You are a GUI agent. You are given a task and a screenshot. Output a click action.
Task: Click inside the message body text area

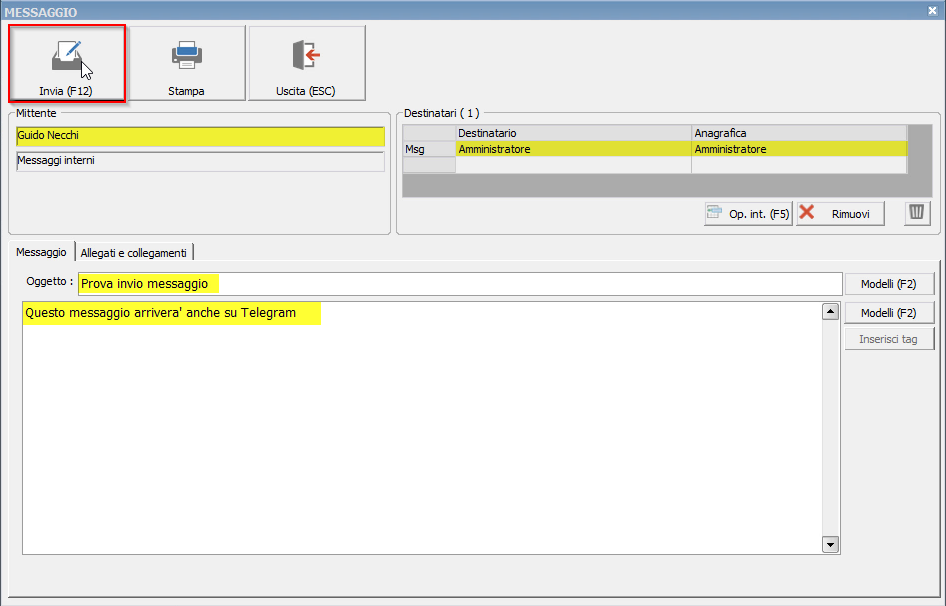(420, 430)
